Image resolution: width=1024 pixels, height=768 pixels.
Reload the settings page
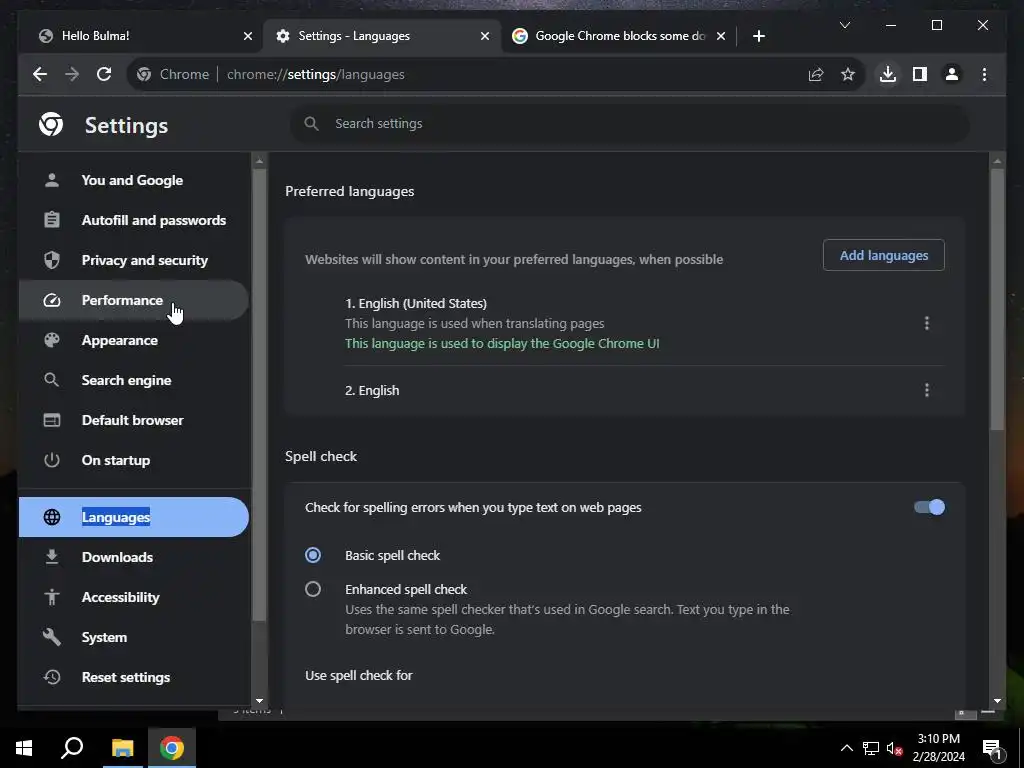point(104,74)
